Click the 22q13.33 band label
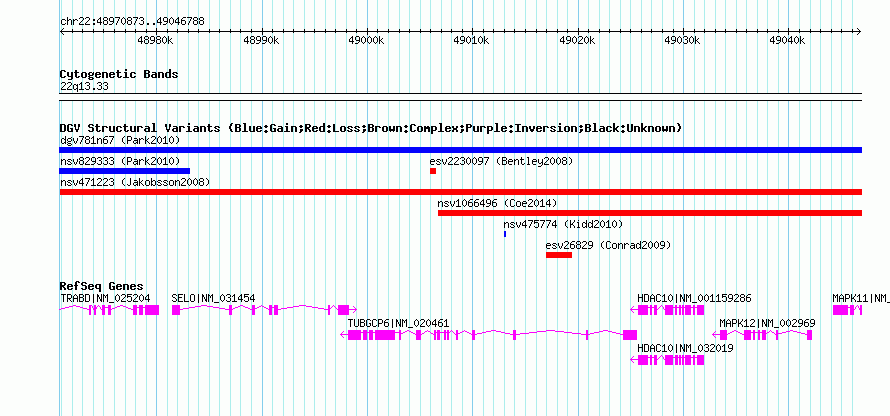This screenshot has width=890, height=416. tap(84, 87)
